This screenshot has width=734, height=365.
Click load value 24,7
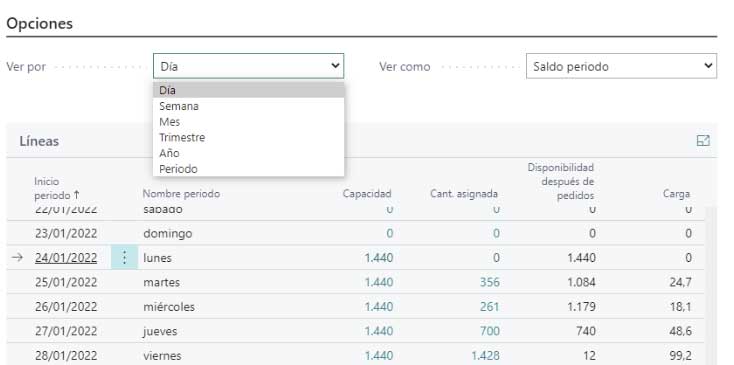pos(681,282)
